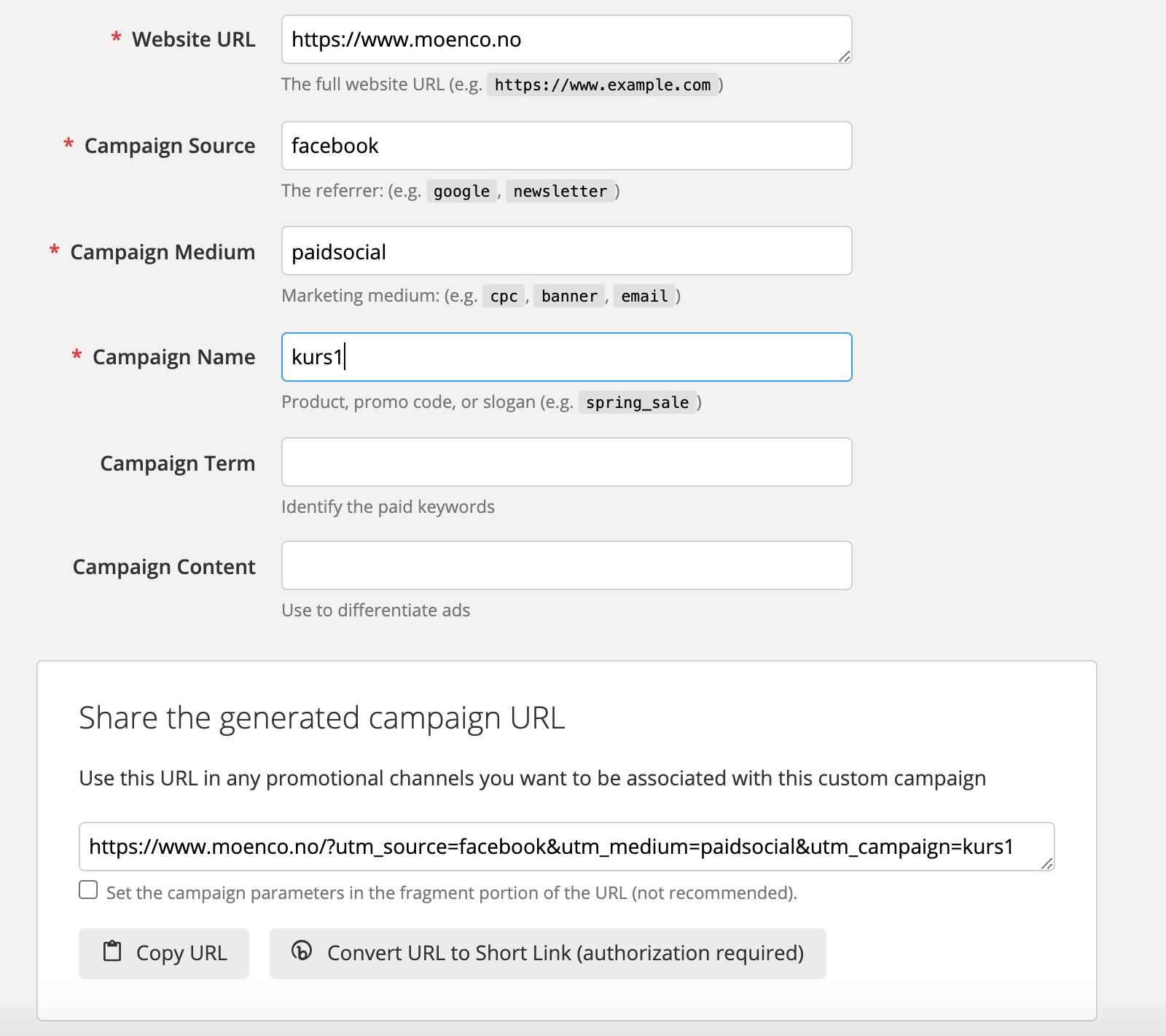Click the Bitly icon on Convert URL button
The width and height of the screenshot is (1166, 1036).
(x=302, y=951)
